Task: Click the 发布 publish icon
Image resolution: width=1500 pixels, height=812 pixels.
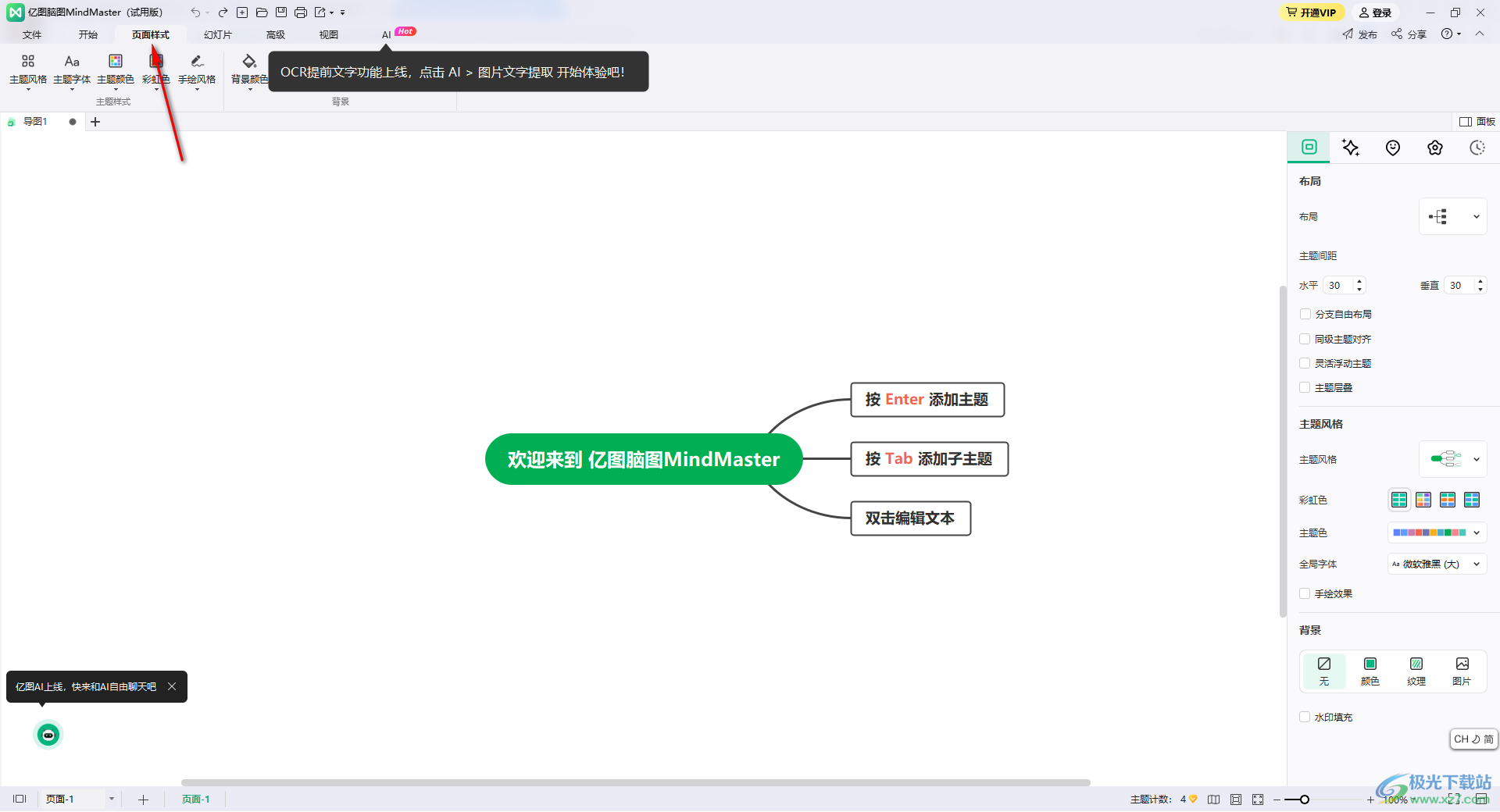Action: (x=1360, y=34)
